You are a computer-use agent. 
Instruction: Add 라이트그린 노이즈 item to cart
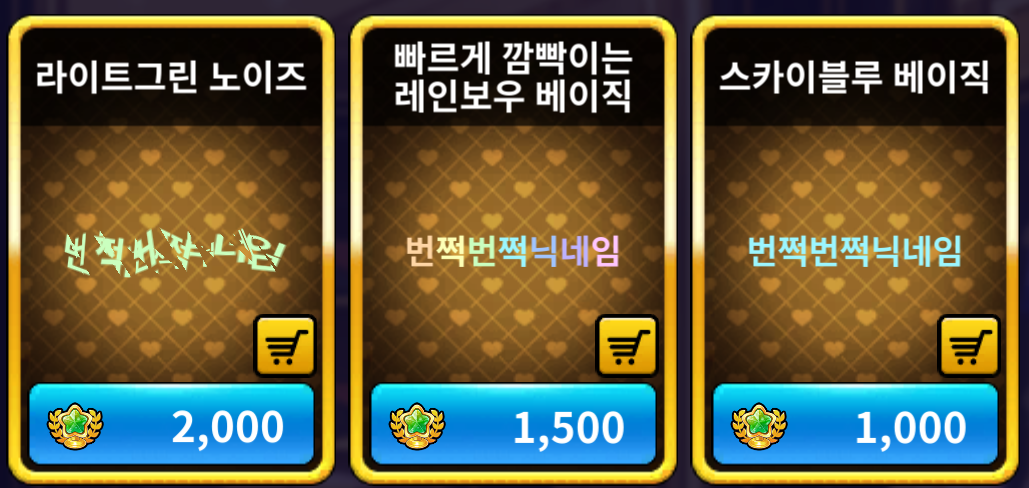pyautogui.click(x=285, y=346)
